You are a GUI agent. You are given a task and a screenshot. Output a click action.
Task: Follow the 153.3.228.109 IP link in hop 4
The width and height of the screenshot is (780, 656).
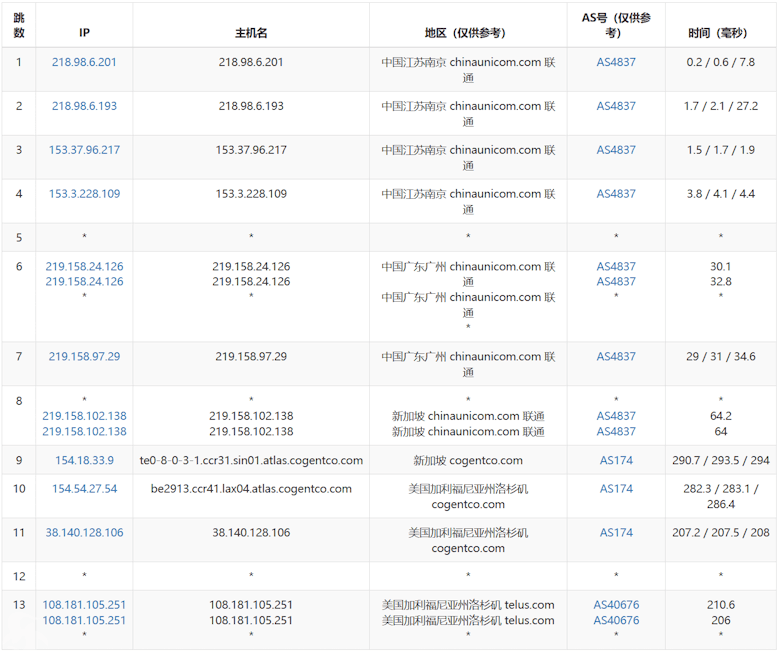point(84,194)
